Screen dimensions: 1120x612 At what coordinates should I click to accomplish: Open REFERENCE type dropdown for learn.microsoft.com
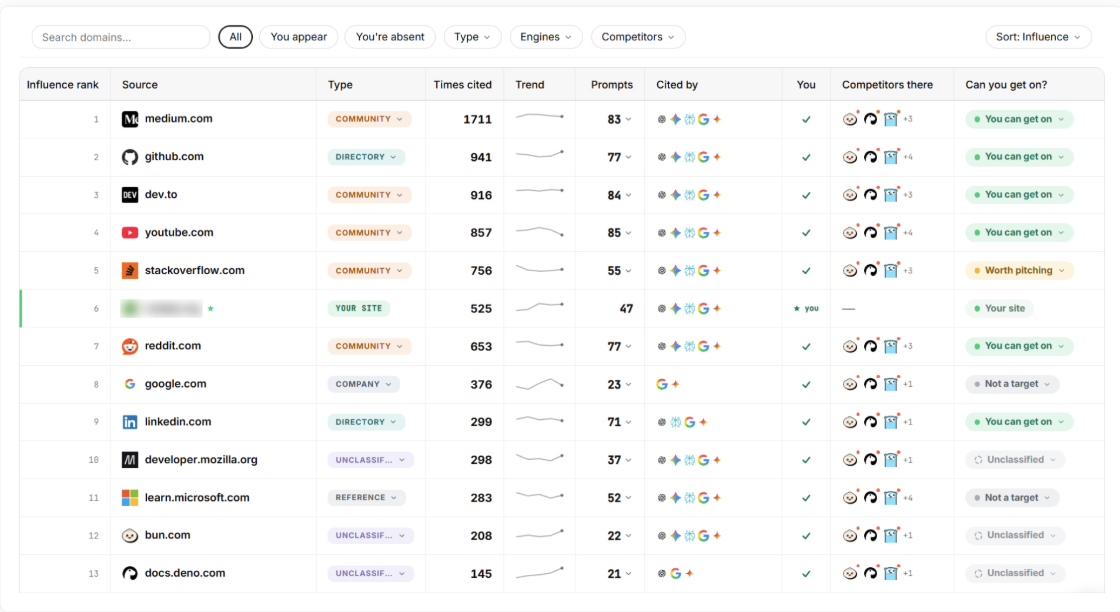[x=366, y=498]
